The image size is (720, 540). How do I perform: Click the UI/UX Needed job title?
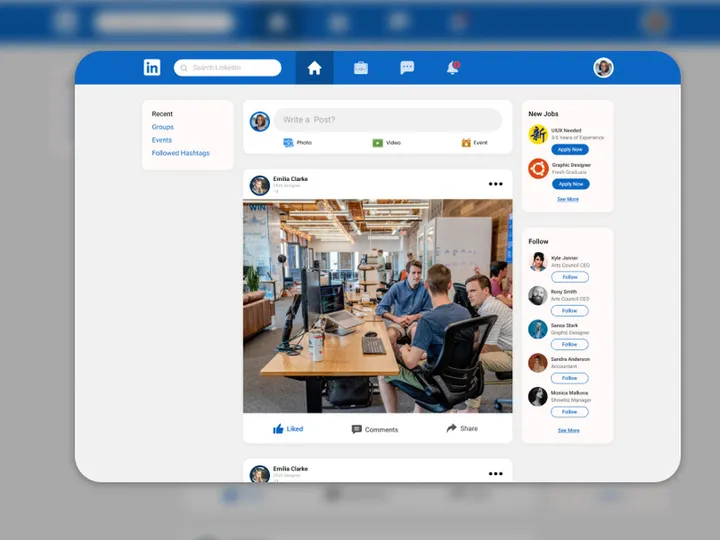[566, 130]
